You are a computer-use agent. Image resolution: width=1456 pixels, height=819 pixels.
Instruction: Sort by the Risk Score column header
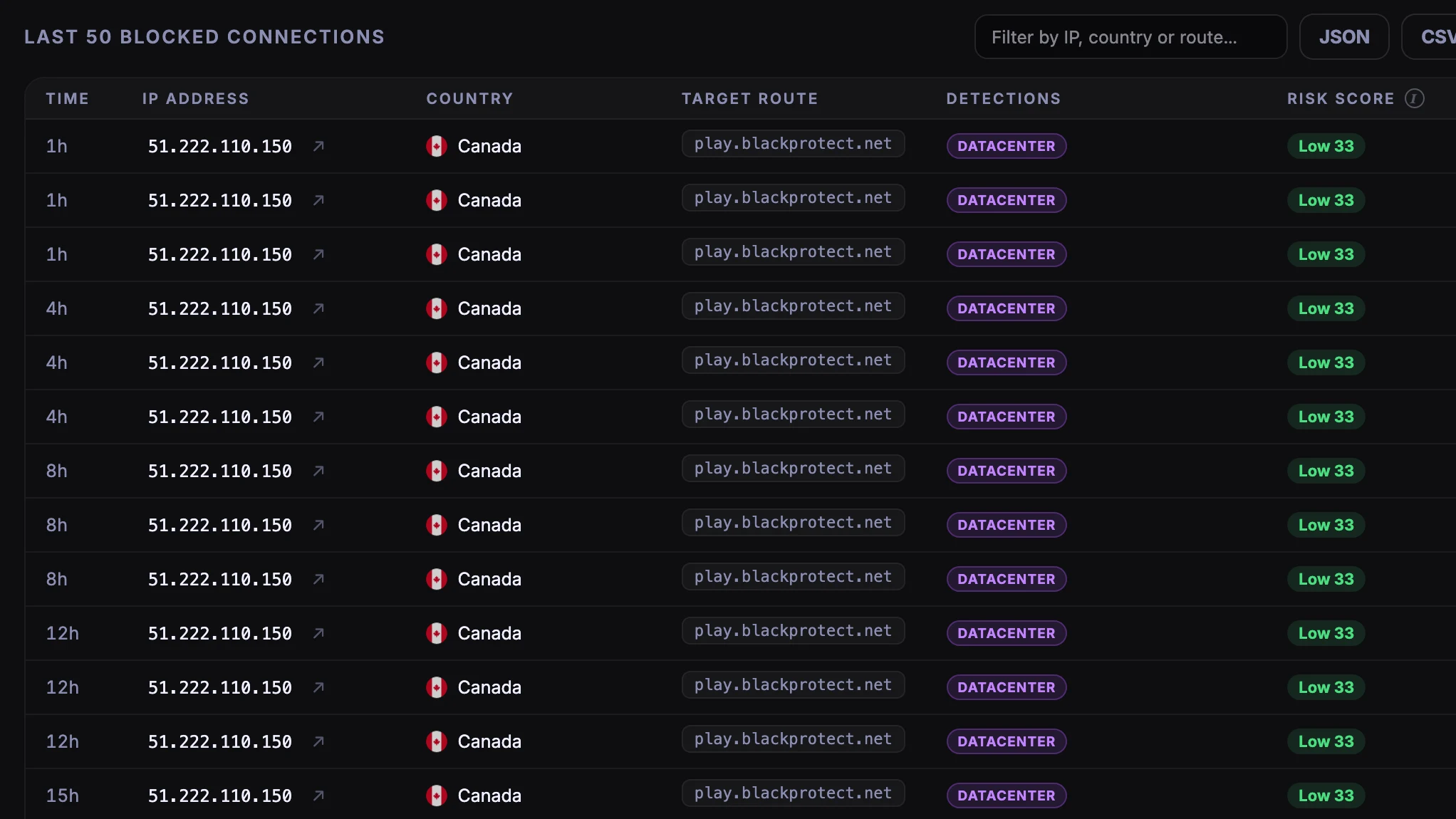point(1341,98)
